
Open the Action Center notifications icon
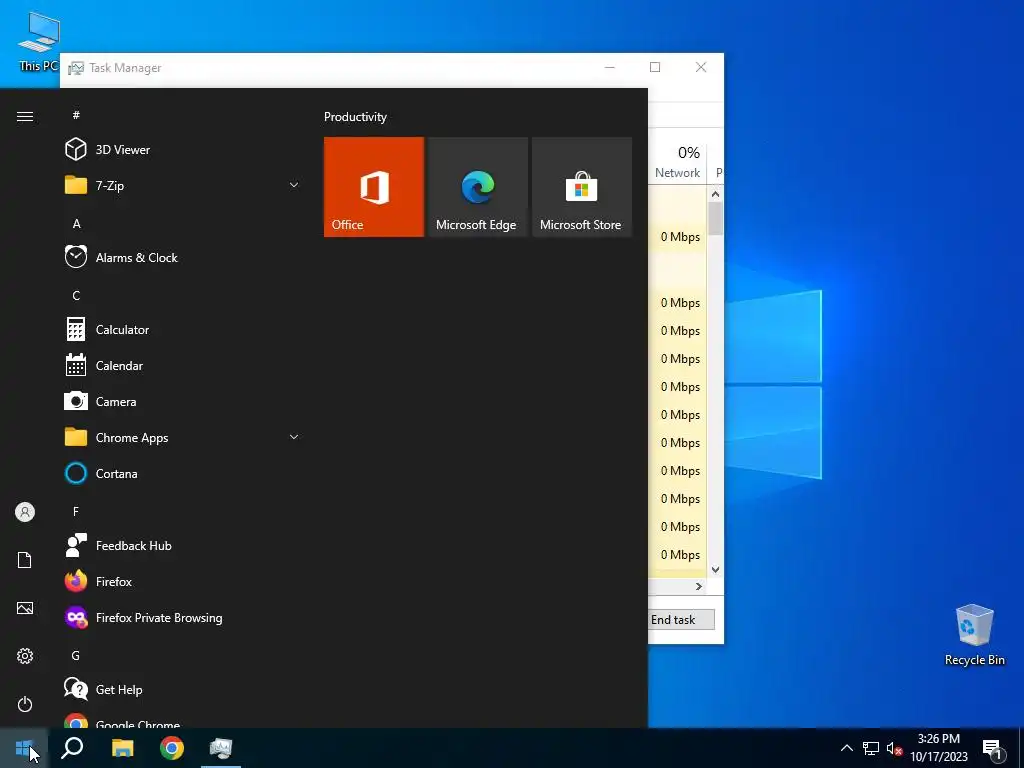click(x=992, y=749)
